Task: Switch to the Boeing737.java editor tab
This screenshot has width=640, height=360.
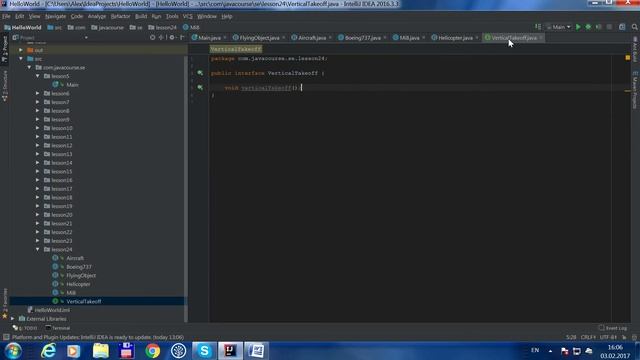Action: 362,38
